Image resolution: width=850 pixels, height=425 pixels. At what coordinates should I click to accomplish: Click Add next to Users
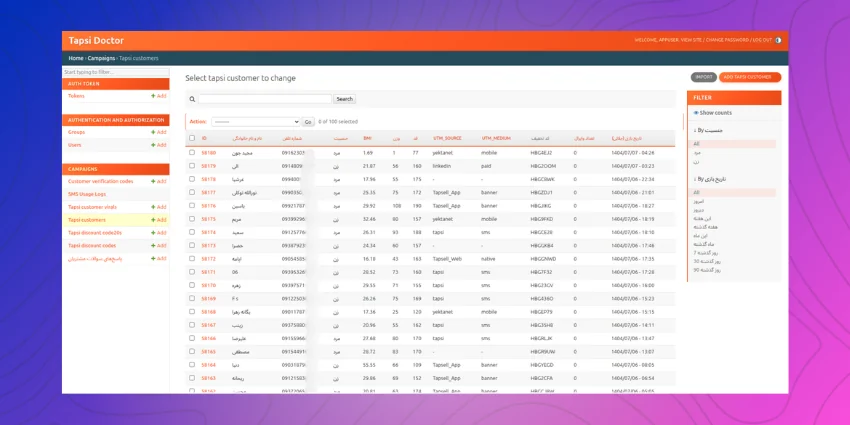click(159, 145)
